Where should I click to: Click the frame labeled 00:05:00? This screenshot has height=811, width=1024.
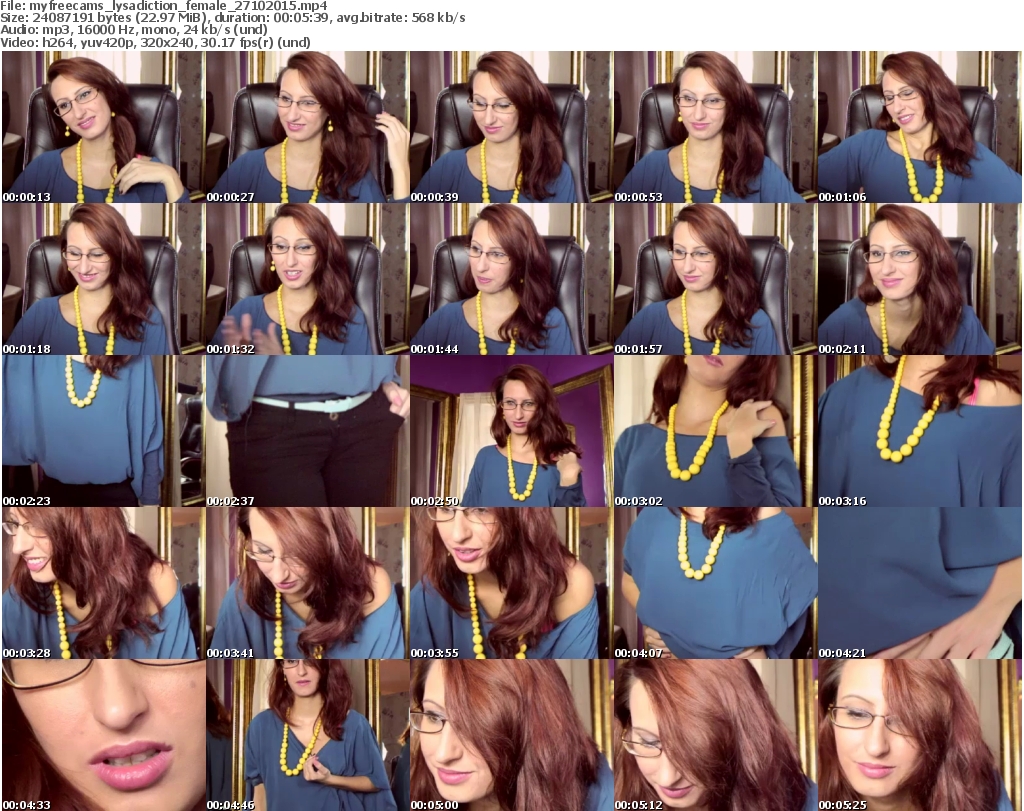click(511, 735)
